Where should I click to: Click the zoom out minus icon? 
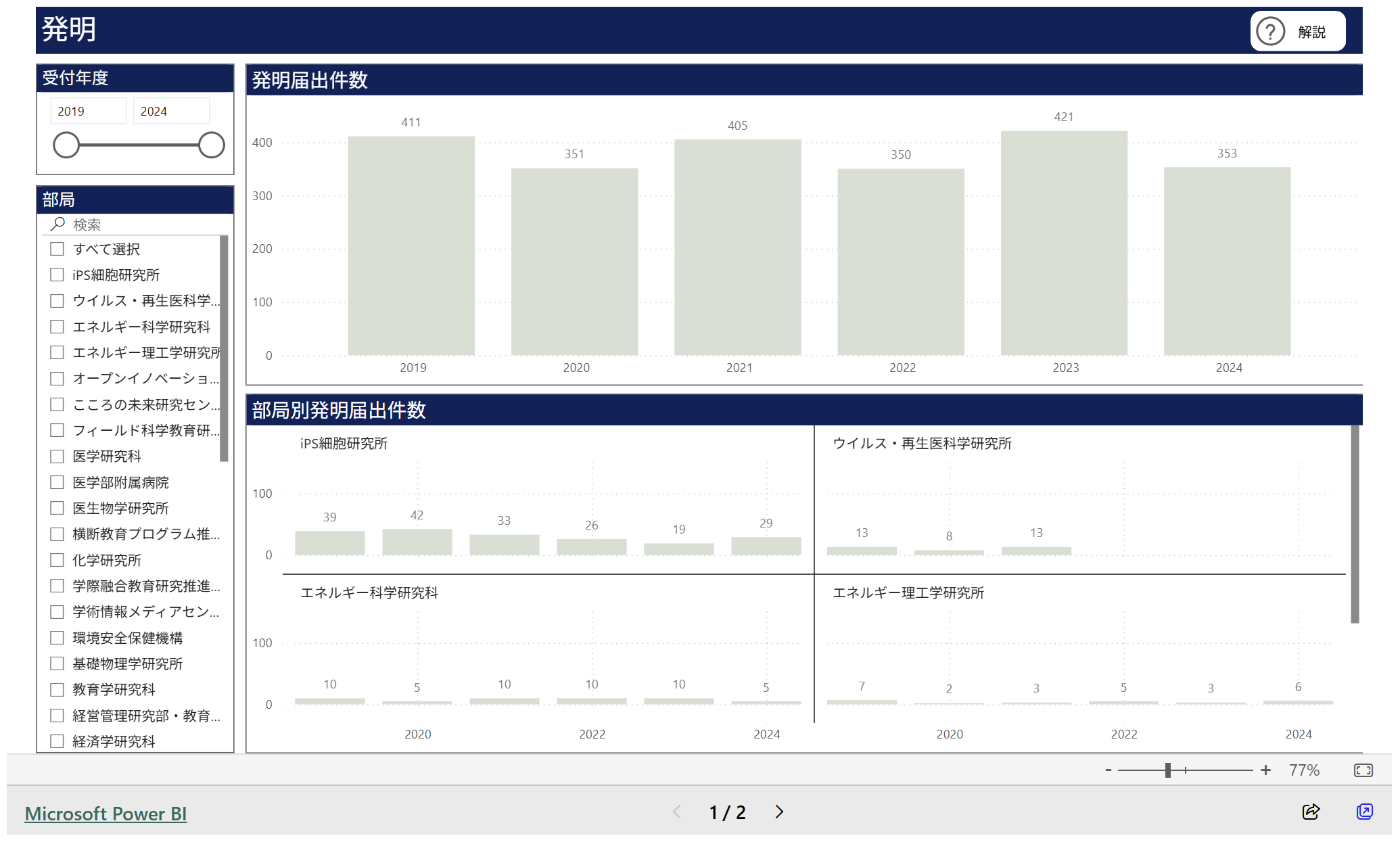pyautogui.click(x=1109, y=770)
